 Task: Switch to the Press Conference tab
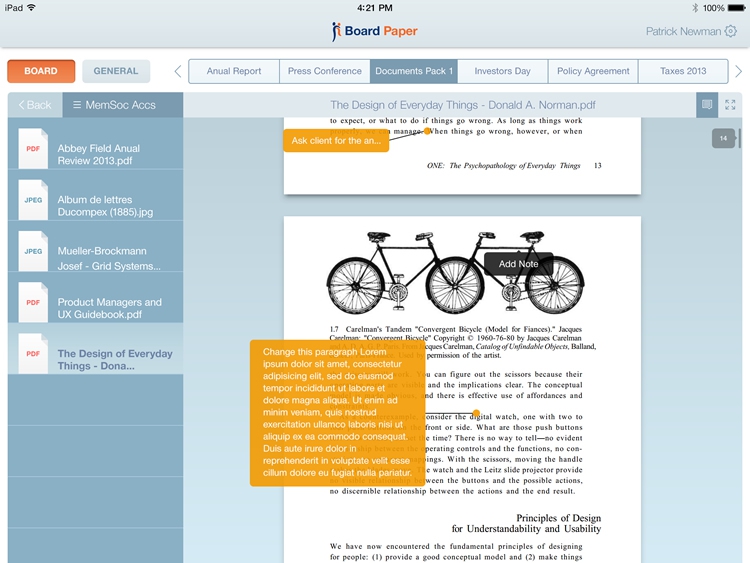tap(324, 71)
